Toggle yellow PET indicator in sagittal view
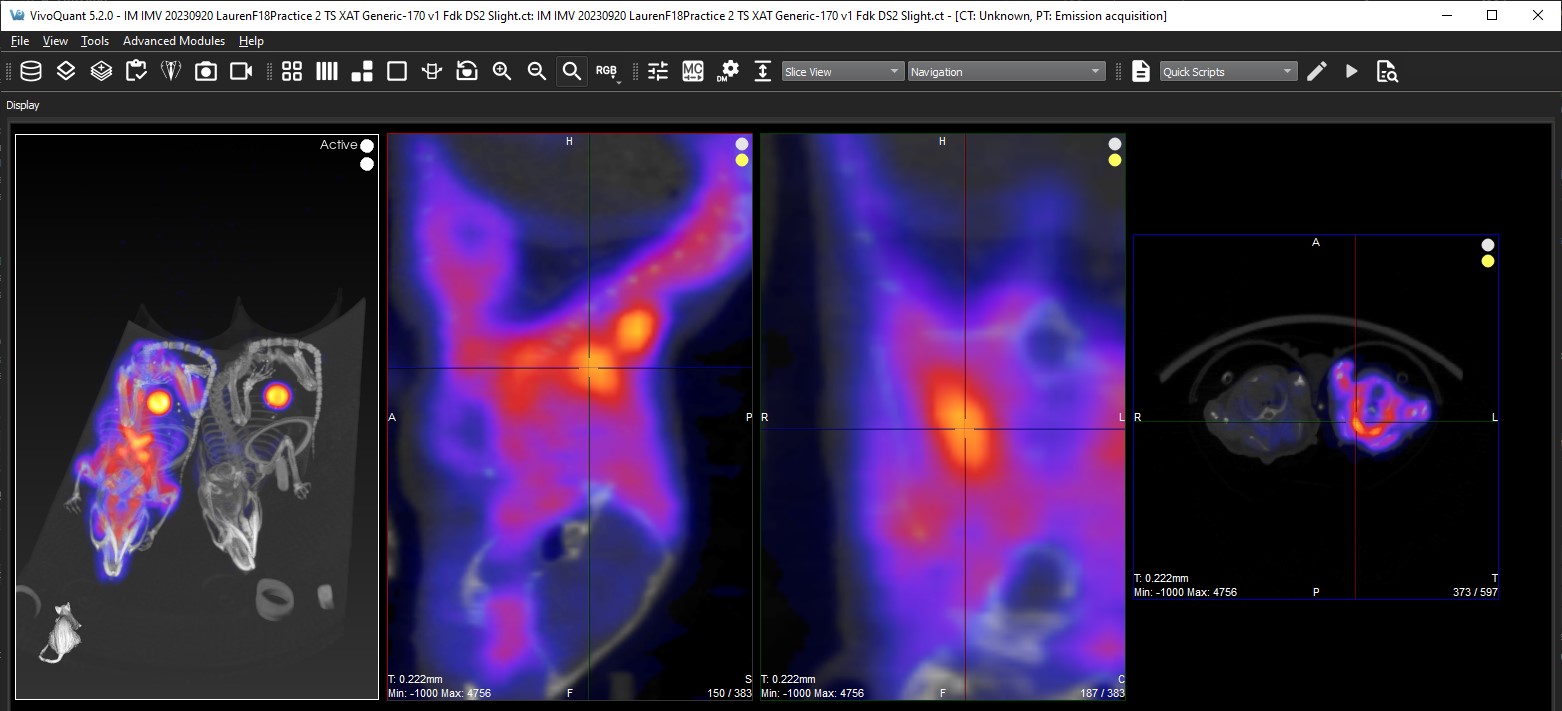1562x711 pixels. coord(742,160)
